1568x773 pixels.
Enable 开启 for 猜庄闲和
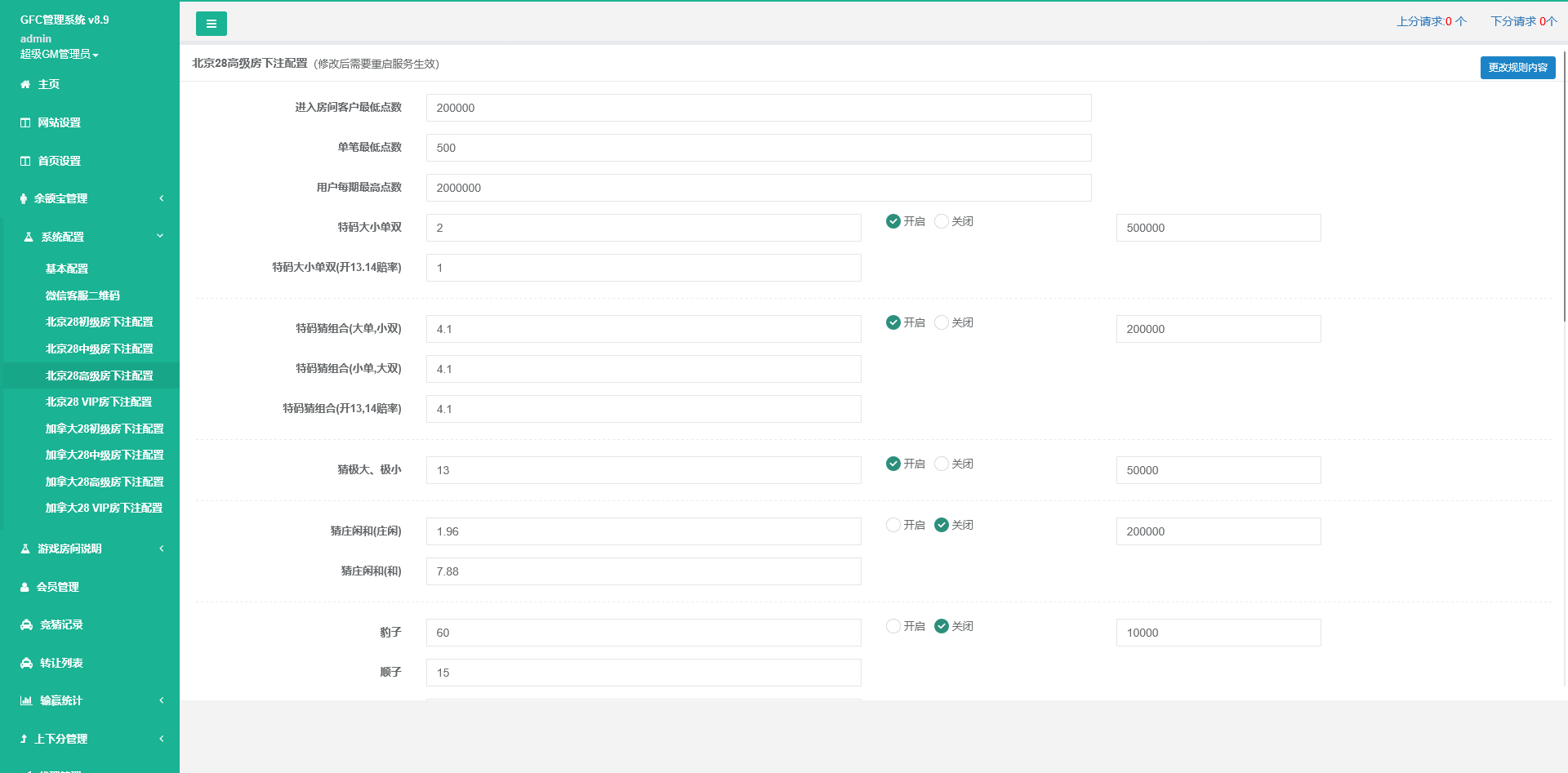[x=893, y=525]
